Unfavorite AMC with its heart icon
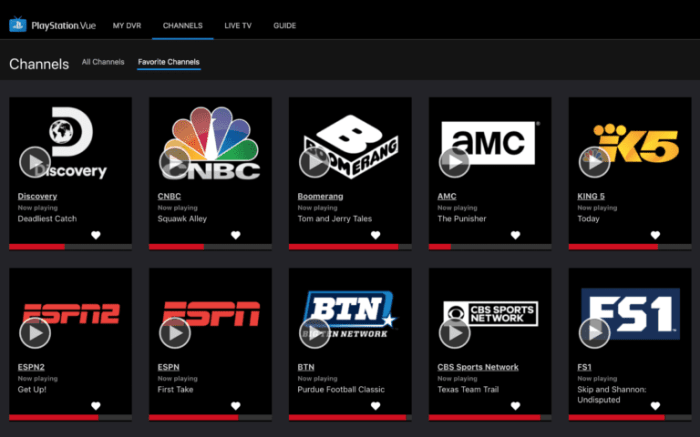The height and width of the screenshot is (437, 700). click(x=515, y=235)
